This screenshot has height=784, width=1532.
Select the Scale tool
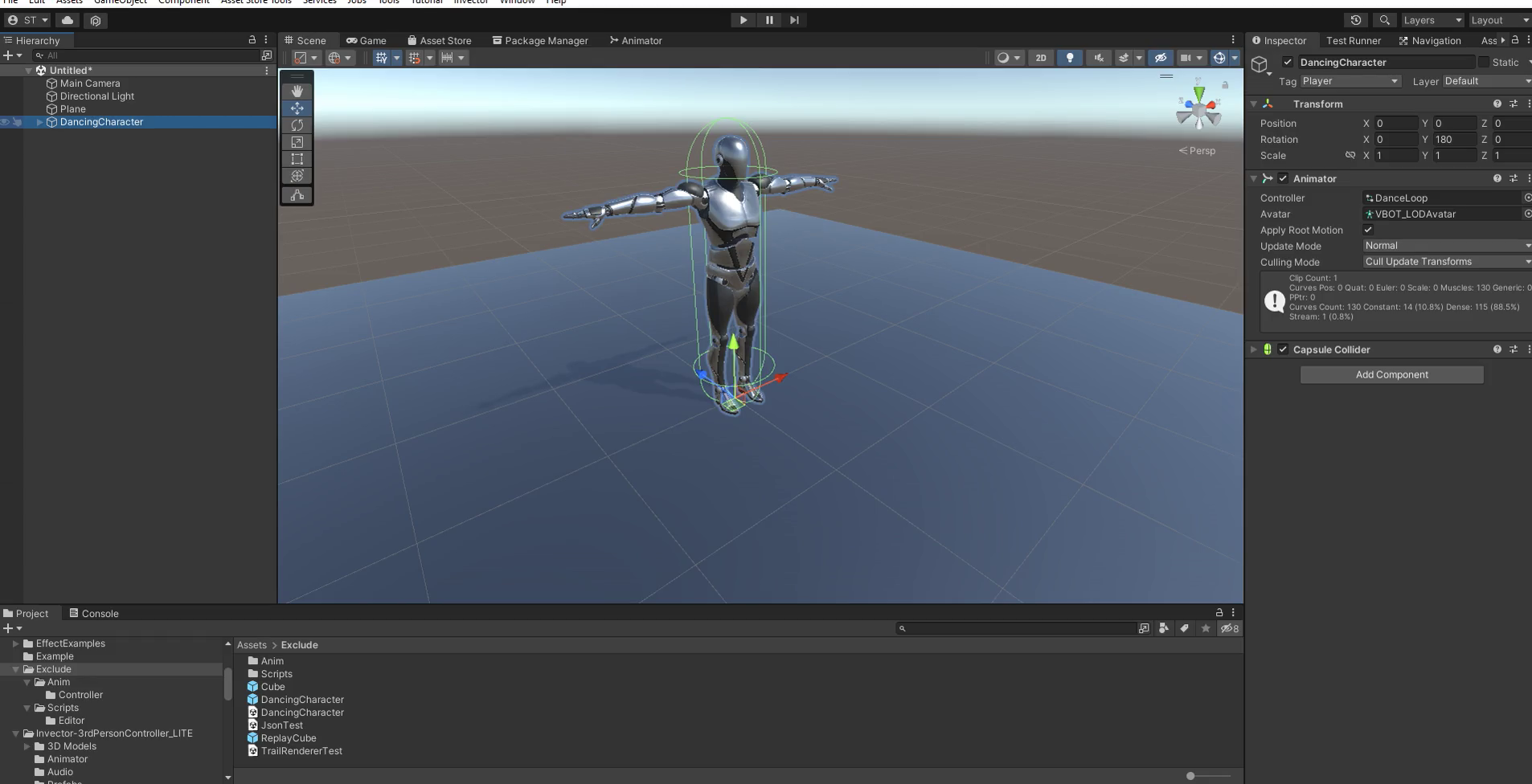[297, 141]
